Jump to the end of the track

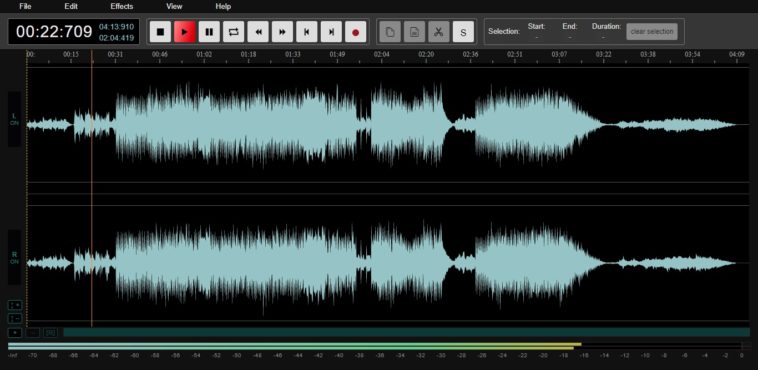tap(331, 32)
